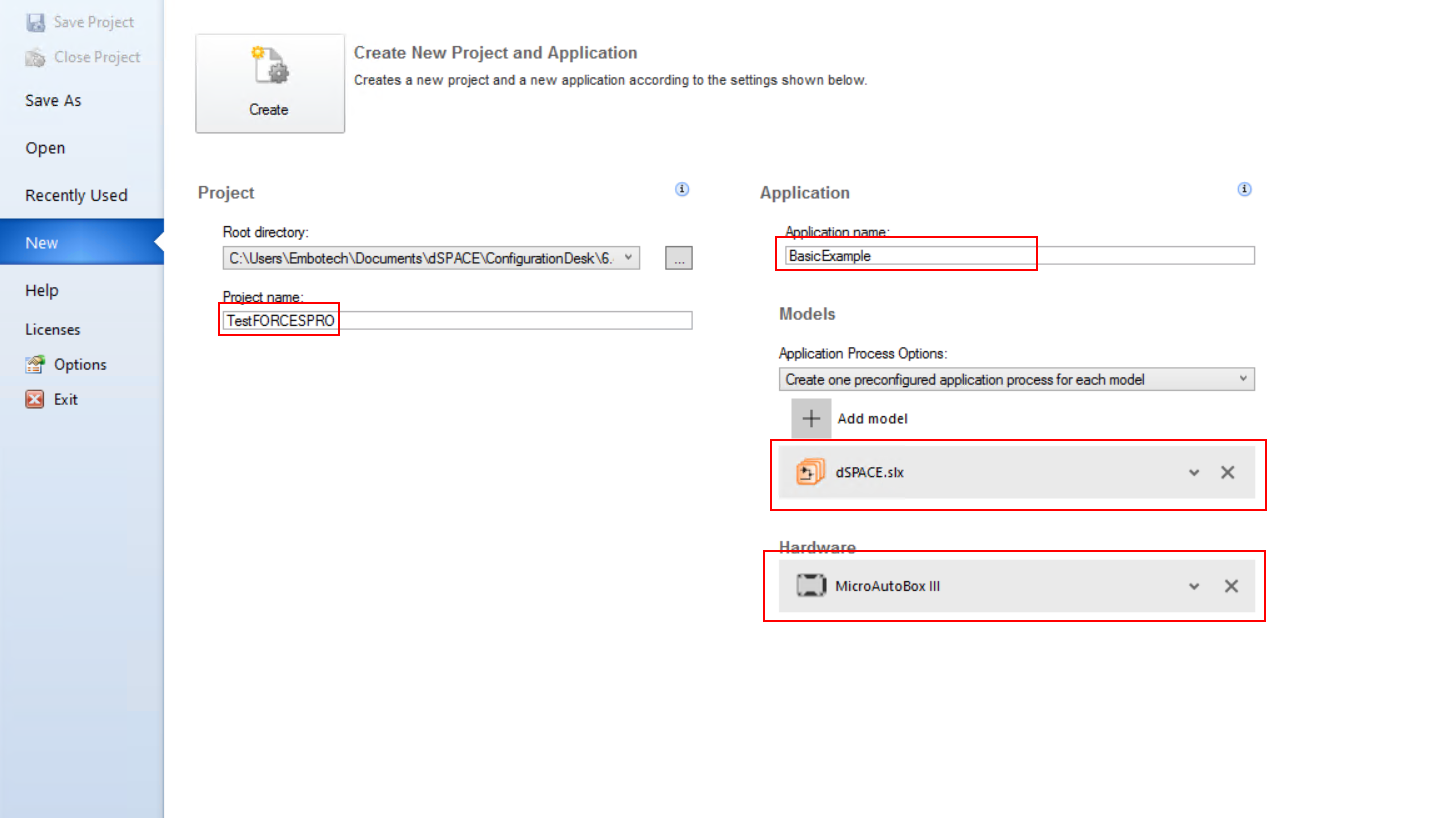Image resolution: width=1448 pixels, height=818 pixels.
Task: Open the Licenses page
Action: tap(52, 329)
